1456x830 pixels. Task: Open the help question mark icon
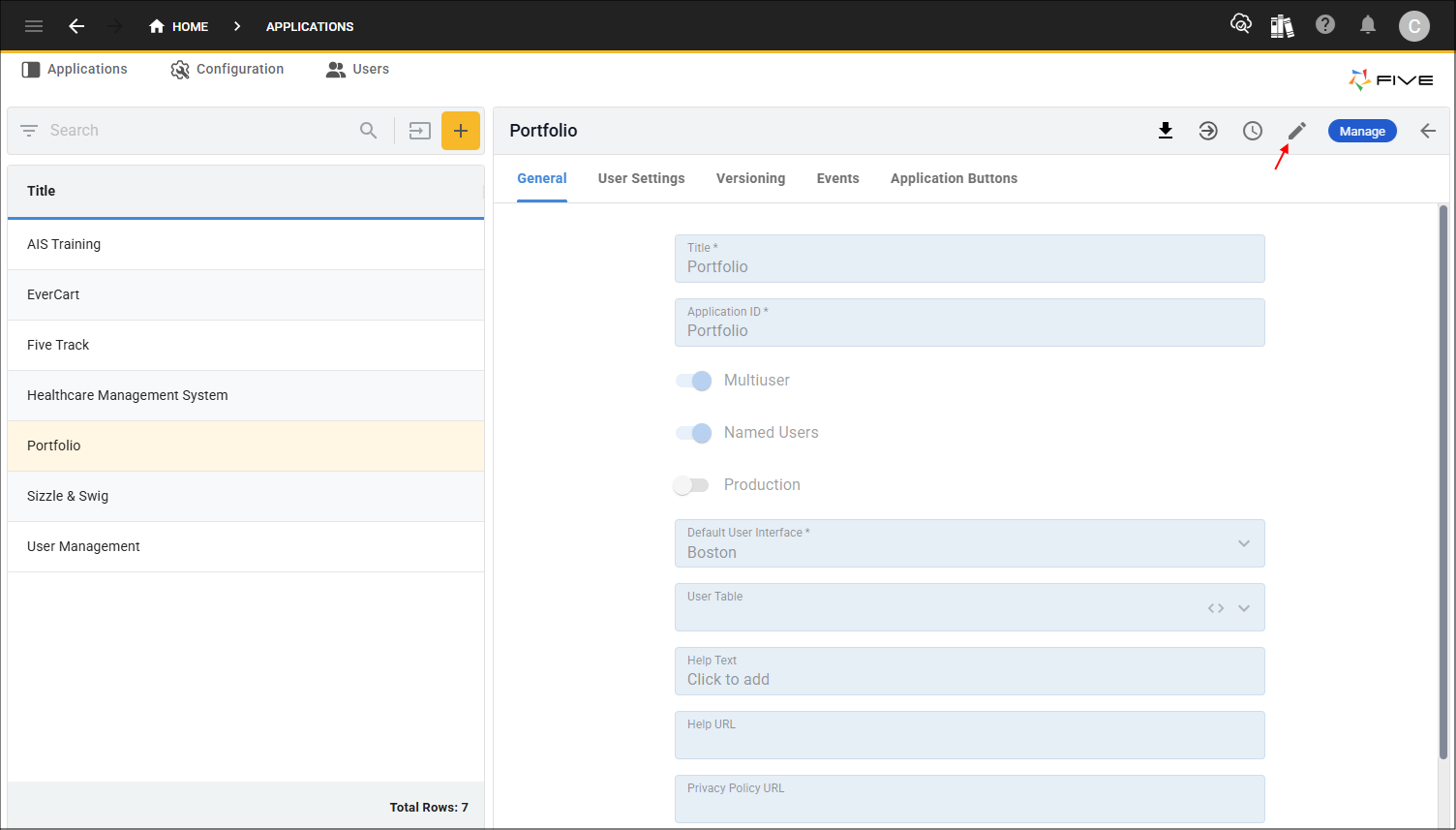click(x=1325, y=25)
